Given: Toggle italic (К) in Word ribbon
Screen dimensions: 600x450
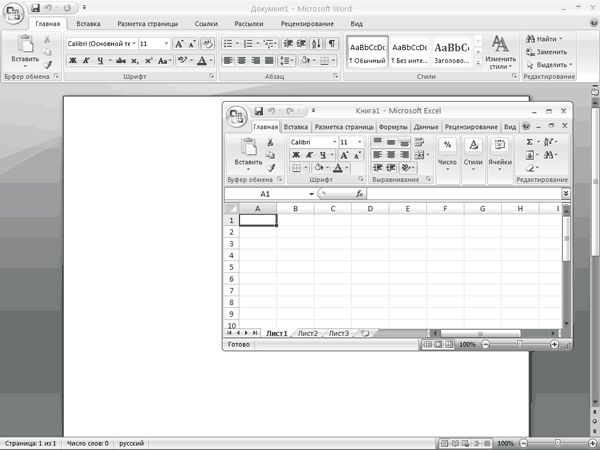Looking at the screenshot, I should 86,60.
